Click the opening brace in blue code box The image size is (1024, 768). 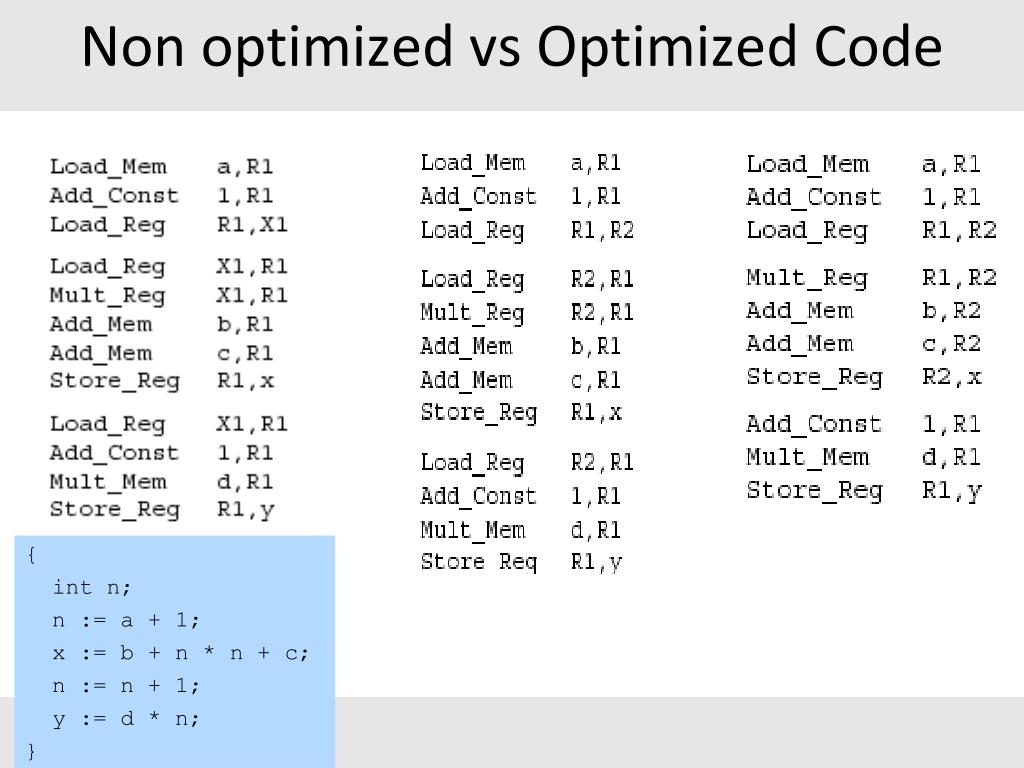(32, 554)
